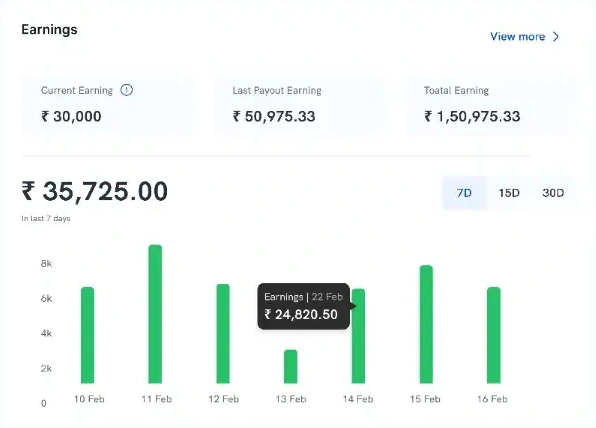This screenshot has width=596, height=428.
Task: Click the 16 Feb earnings bar
Action: (x=494, y=335)
